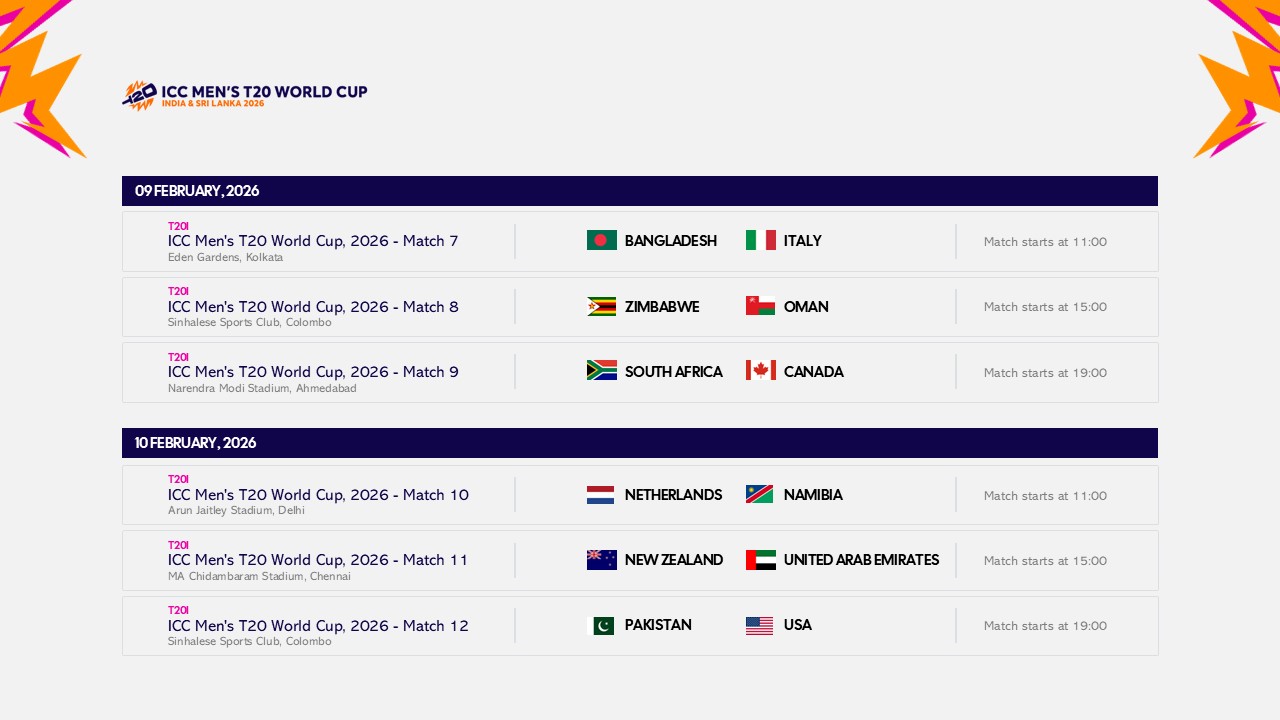Click Match starts at 19:00 for Match 9
The image size is (1280, 720).
click(x=1045, y=372)
